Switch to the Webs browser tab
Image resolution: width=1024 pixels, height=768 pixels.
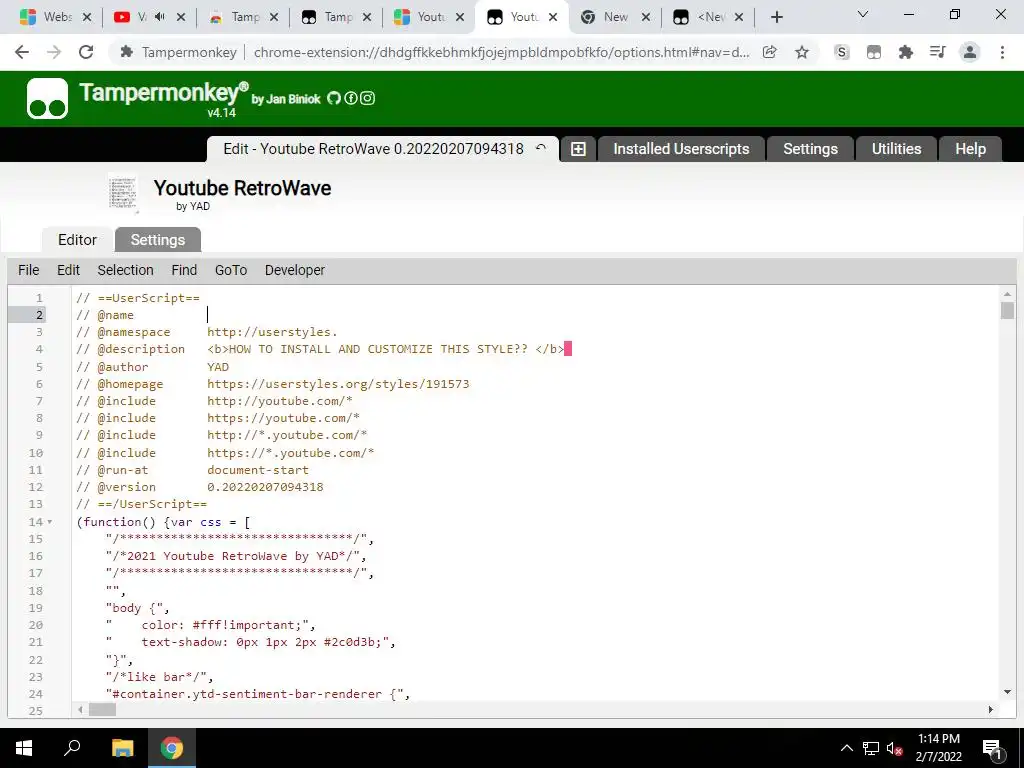pos(47,18)
